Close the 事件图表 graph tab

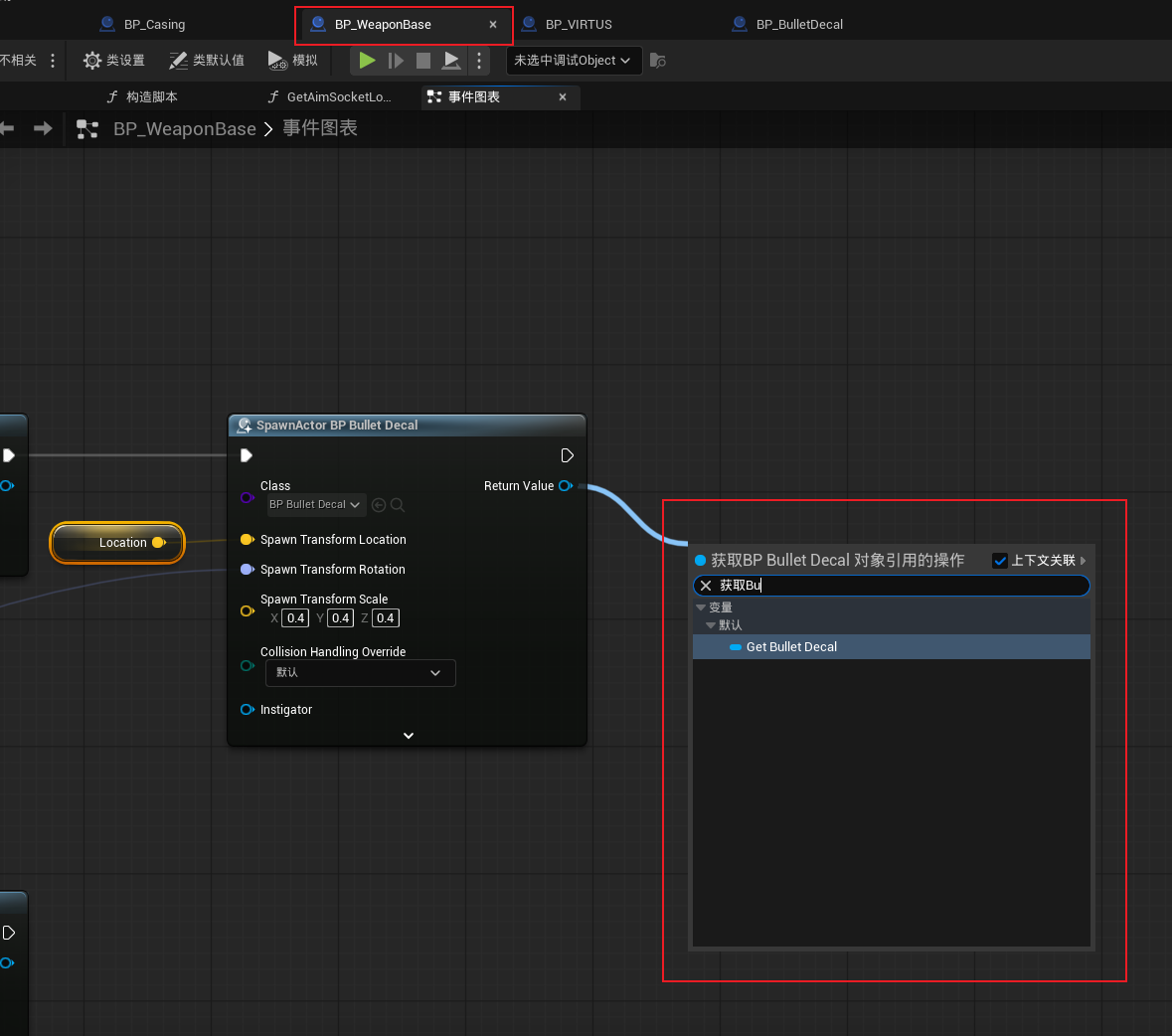coord(562,97)
